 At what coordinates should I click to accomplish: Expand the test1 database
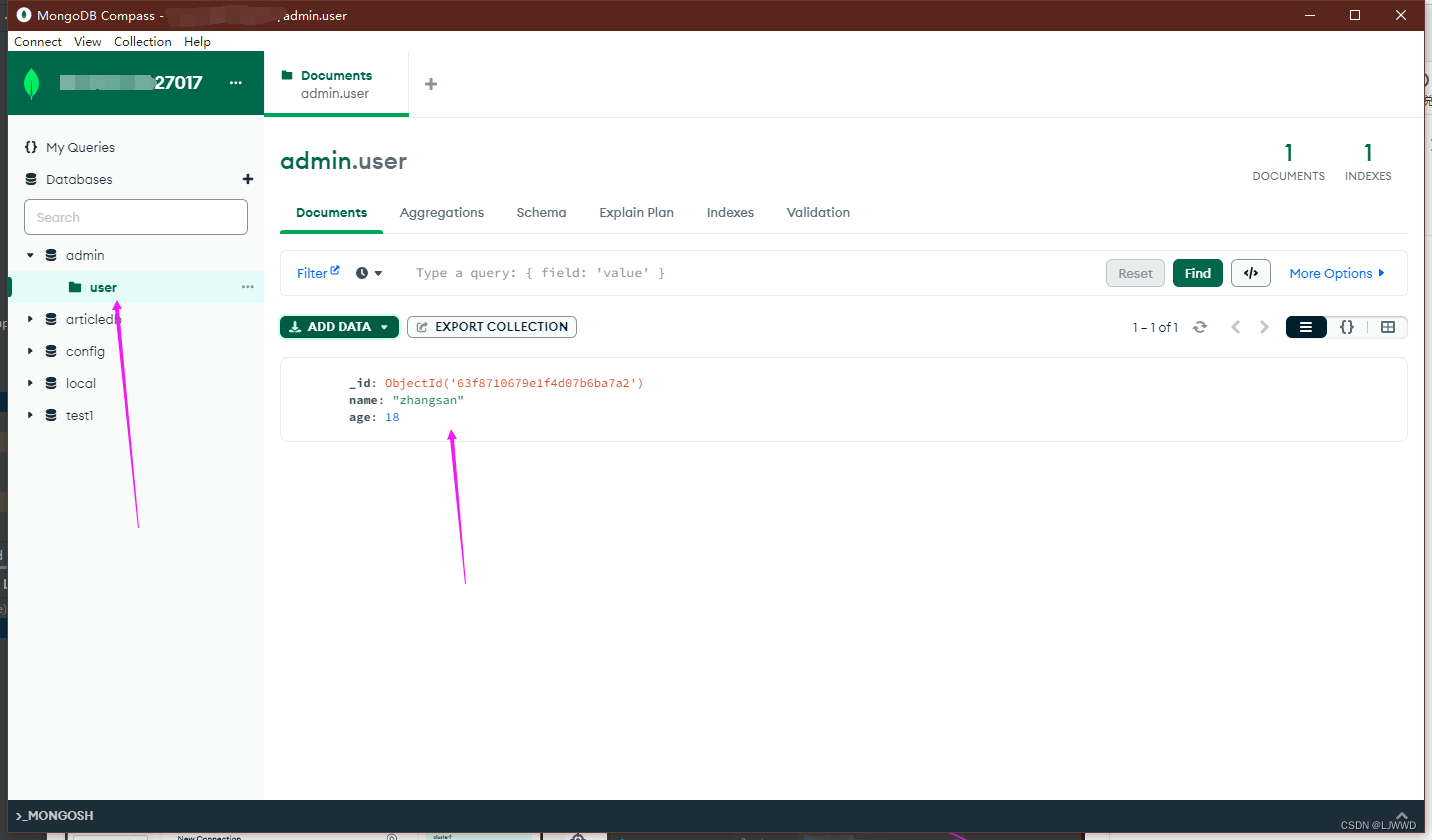click(x=30, y=415)
